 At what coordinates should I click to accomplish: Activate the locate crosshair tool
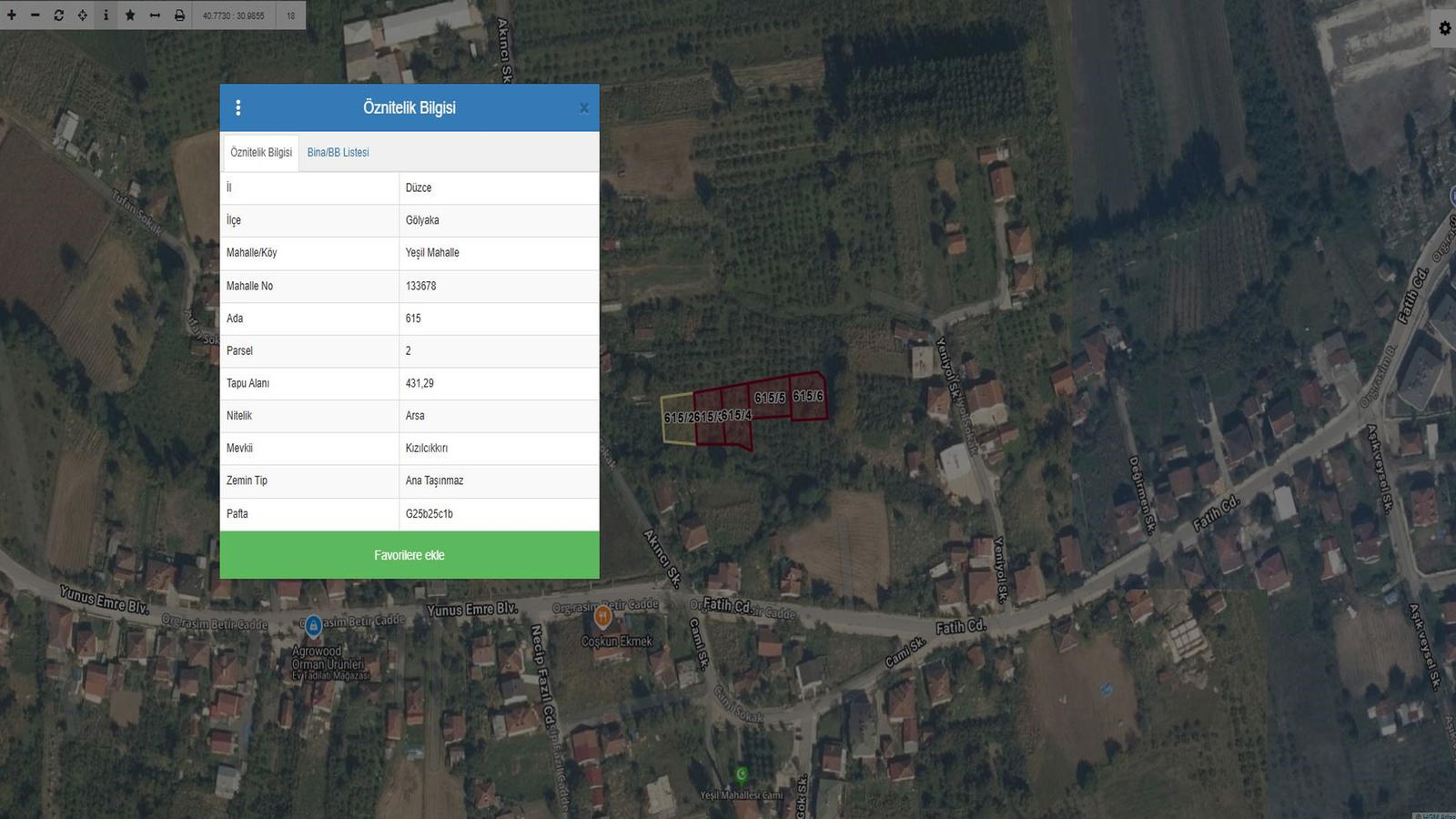tap(83, 15)
